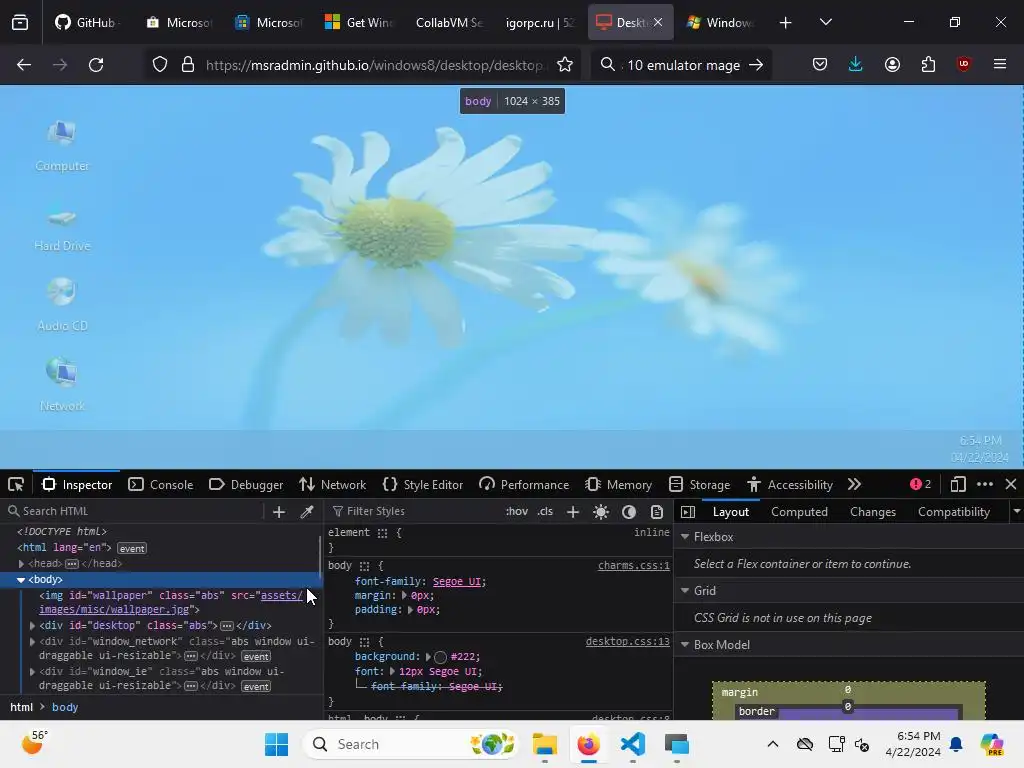This screenshot has width=1024, height=768.
Task: Expand the head element node
Action: coord(21,564)
